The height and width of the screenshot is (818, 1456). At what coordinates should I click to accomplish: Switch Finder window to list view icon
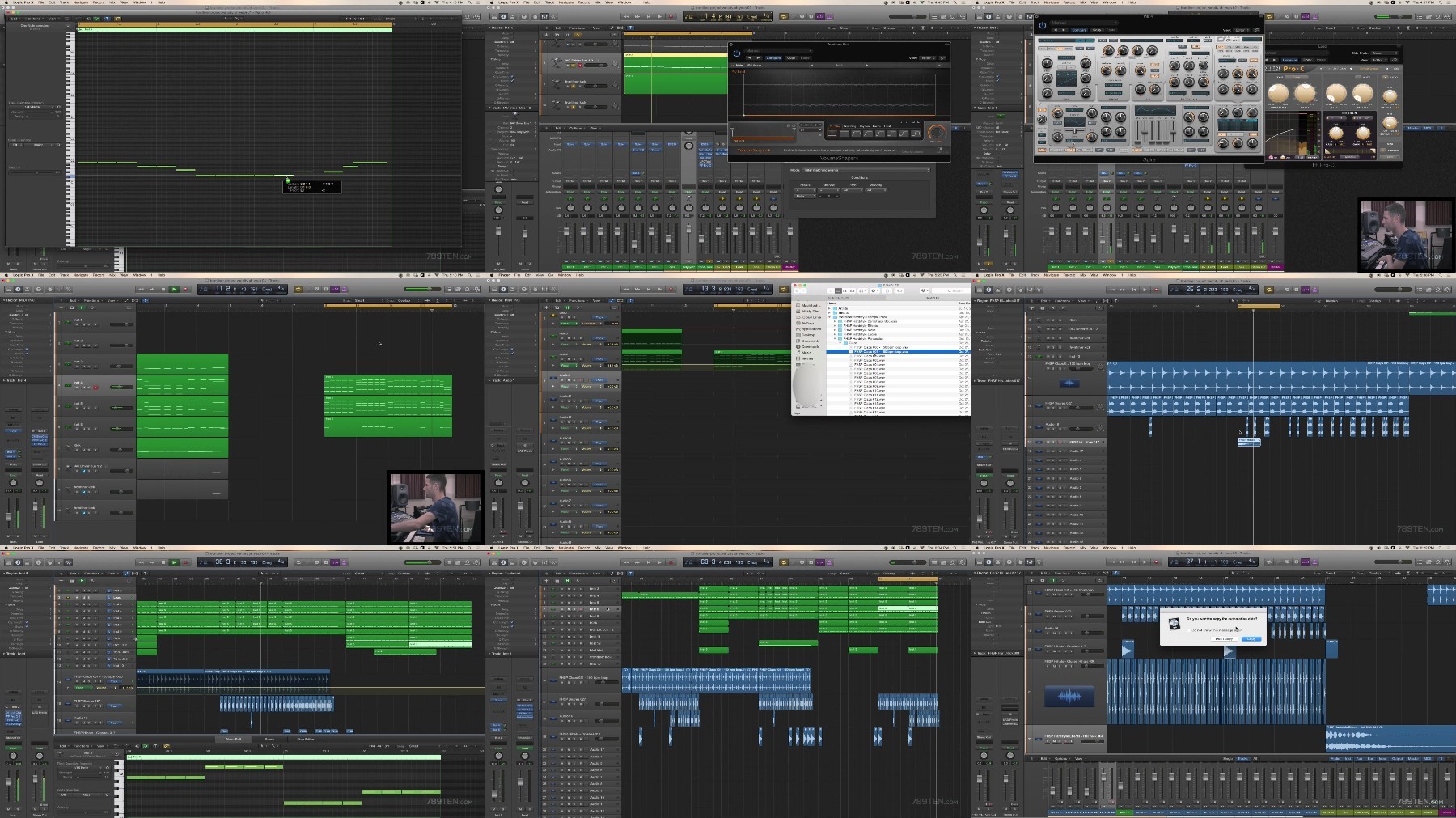click(x=838, y=290)
